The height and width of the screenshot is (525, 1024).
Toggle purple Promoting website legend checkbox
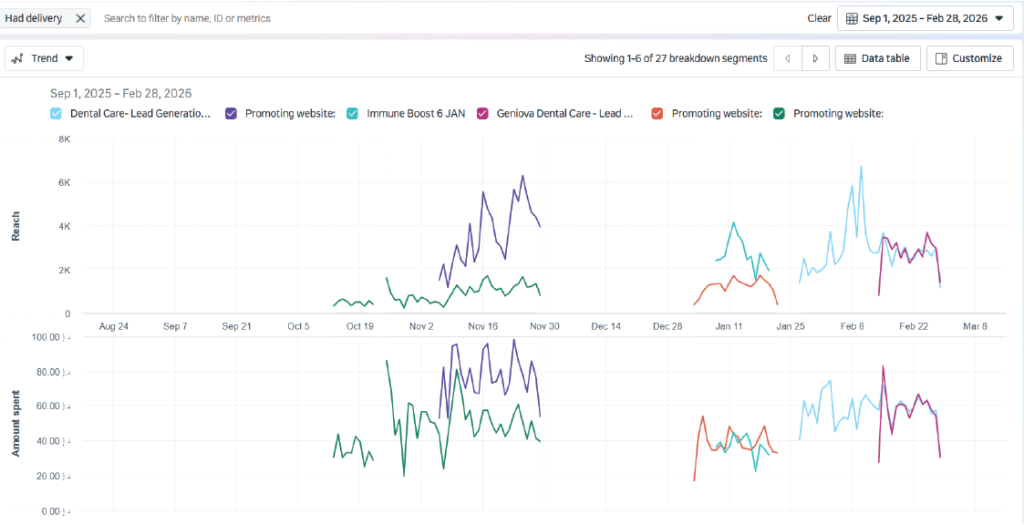(231, 114)
